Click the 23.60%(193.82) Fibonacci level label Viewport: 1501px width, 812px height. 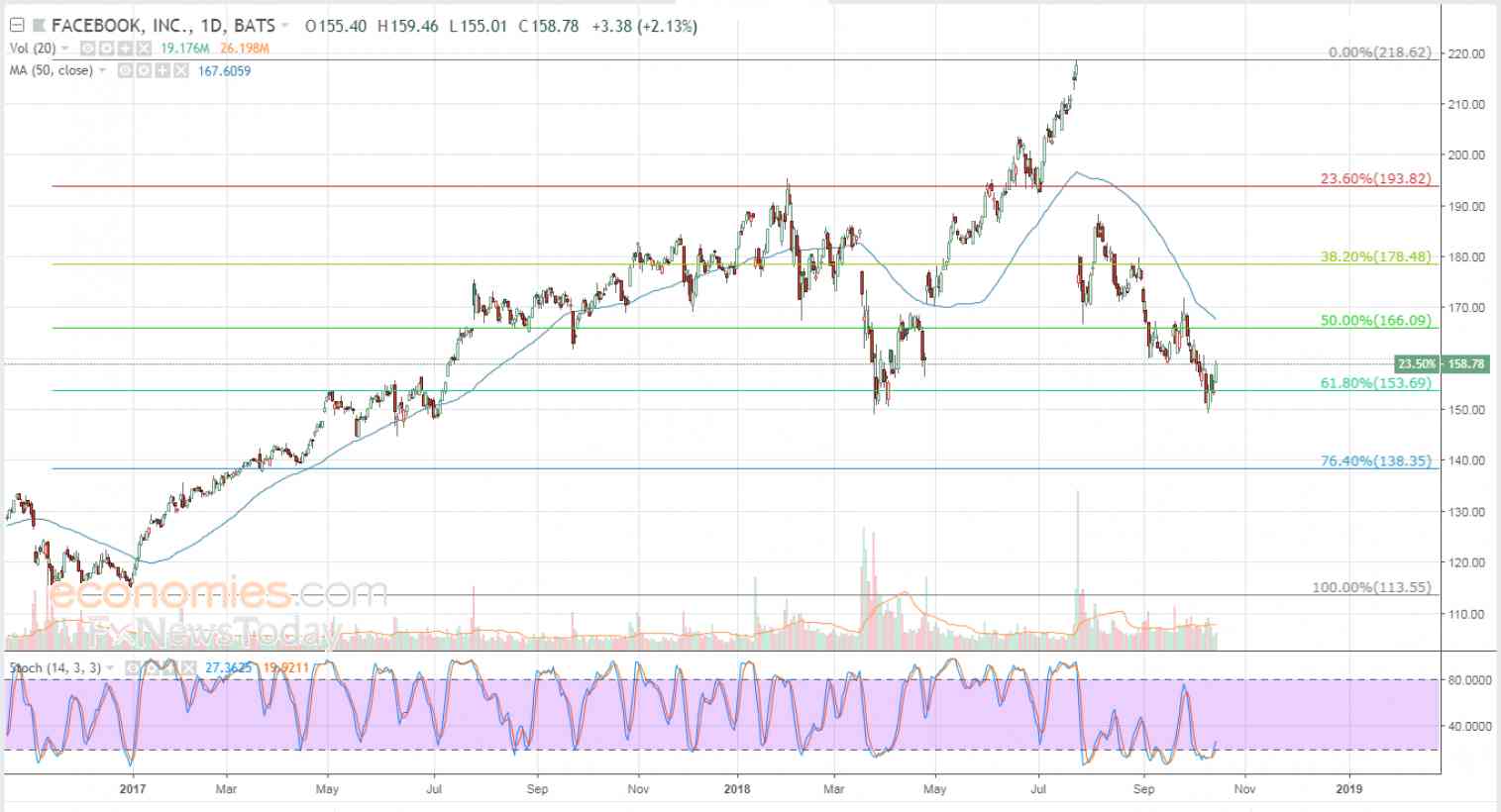[x=1376, y=178]
